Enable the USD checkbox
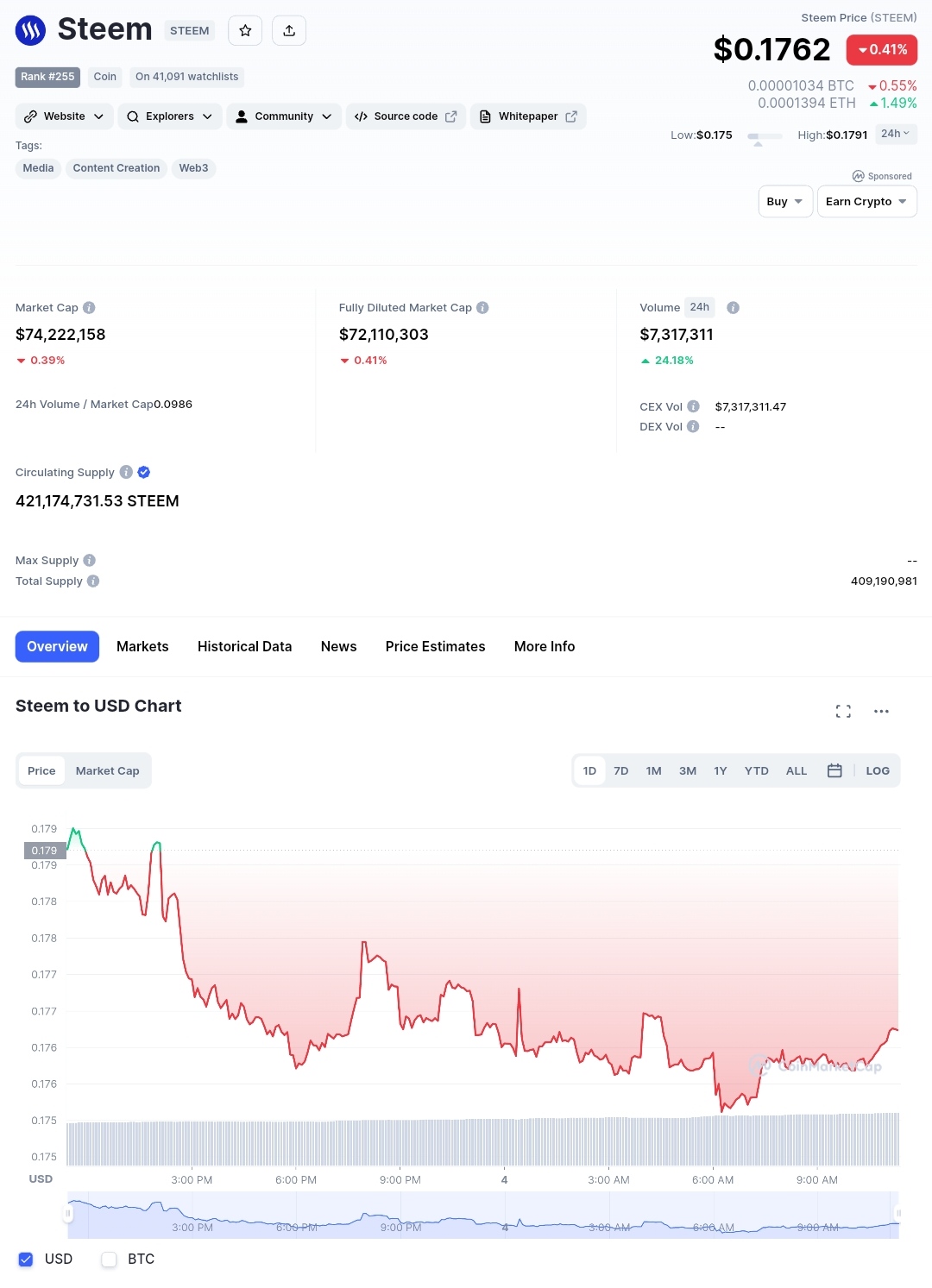 (26, 1260)
